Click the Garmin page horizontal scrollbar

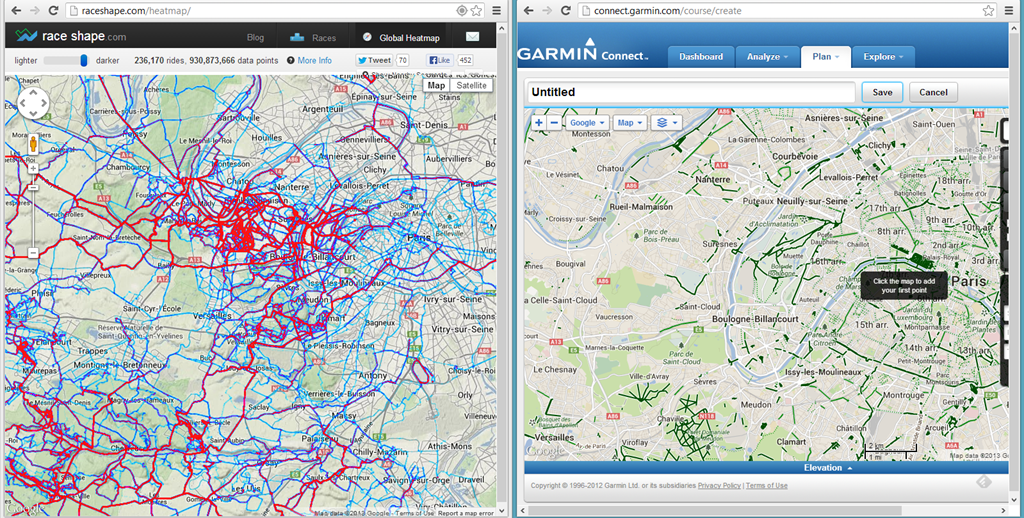tap(715, 510)
